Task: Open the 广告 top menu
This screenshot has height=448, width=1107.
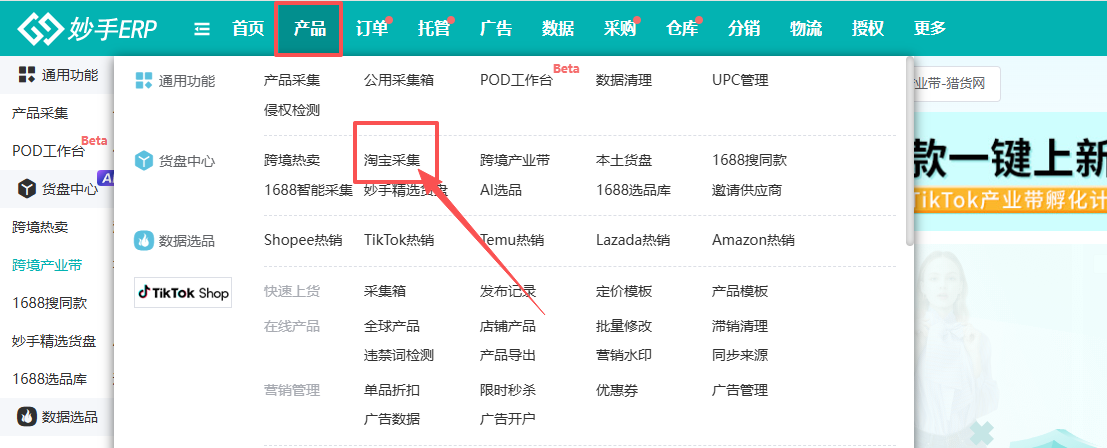Action: click(x=496, y=29)
